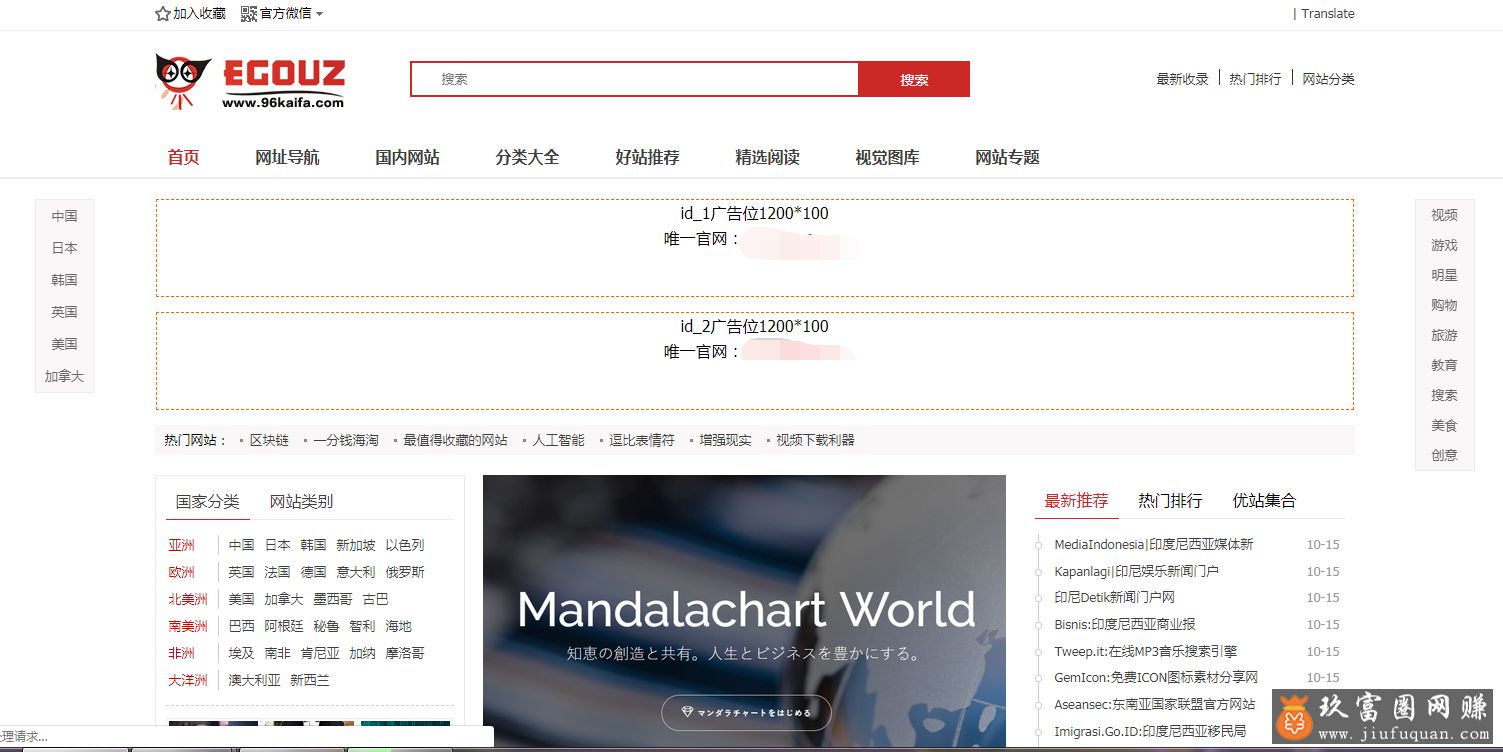The image size is (1503, 752).
Task: Click the 亚洲 continent label
Action: click(181, 545)
